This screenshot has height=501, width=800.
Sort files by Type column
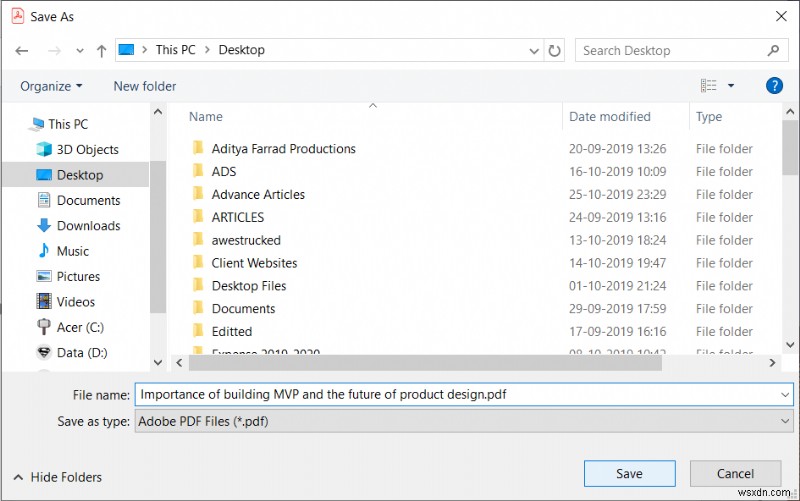[709, 117]
